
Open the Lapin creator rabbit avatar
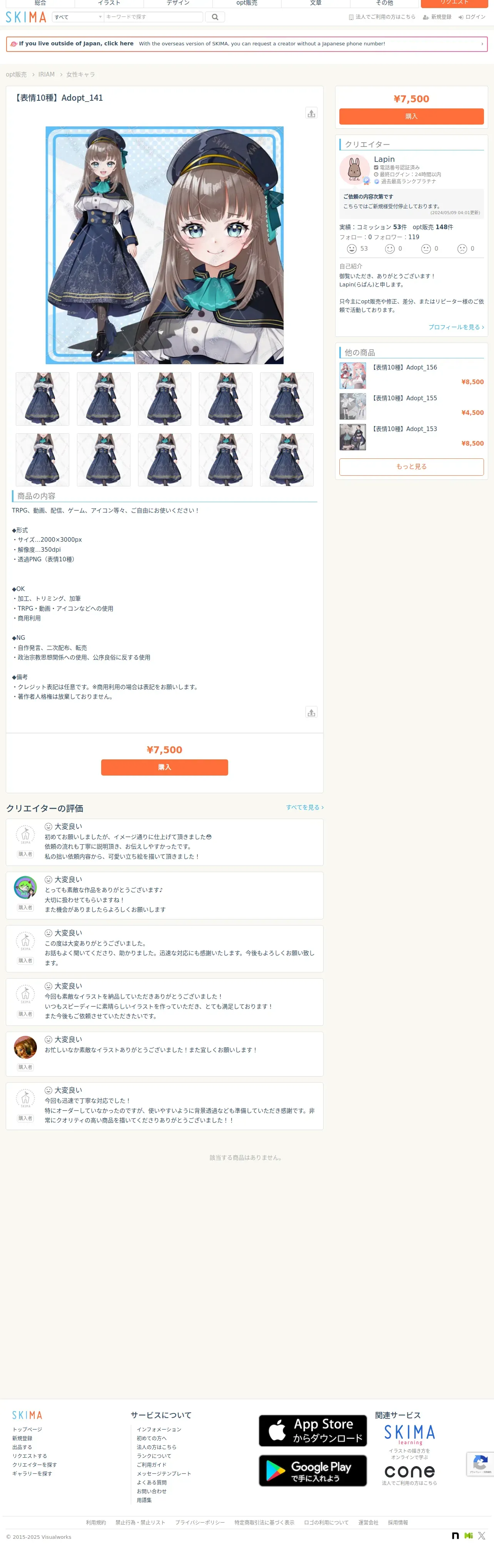(x=354, y=169)
